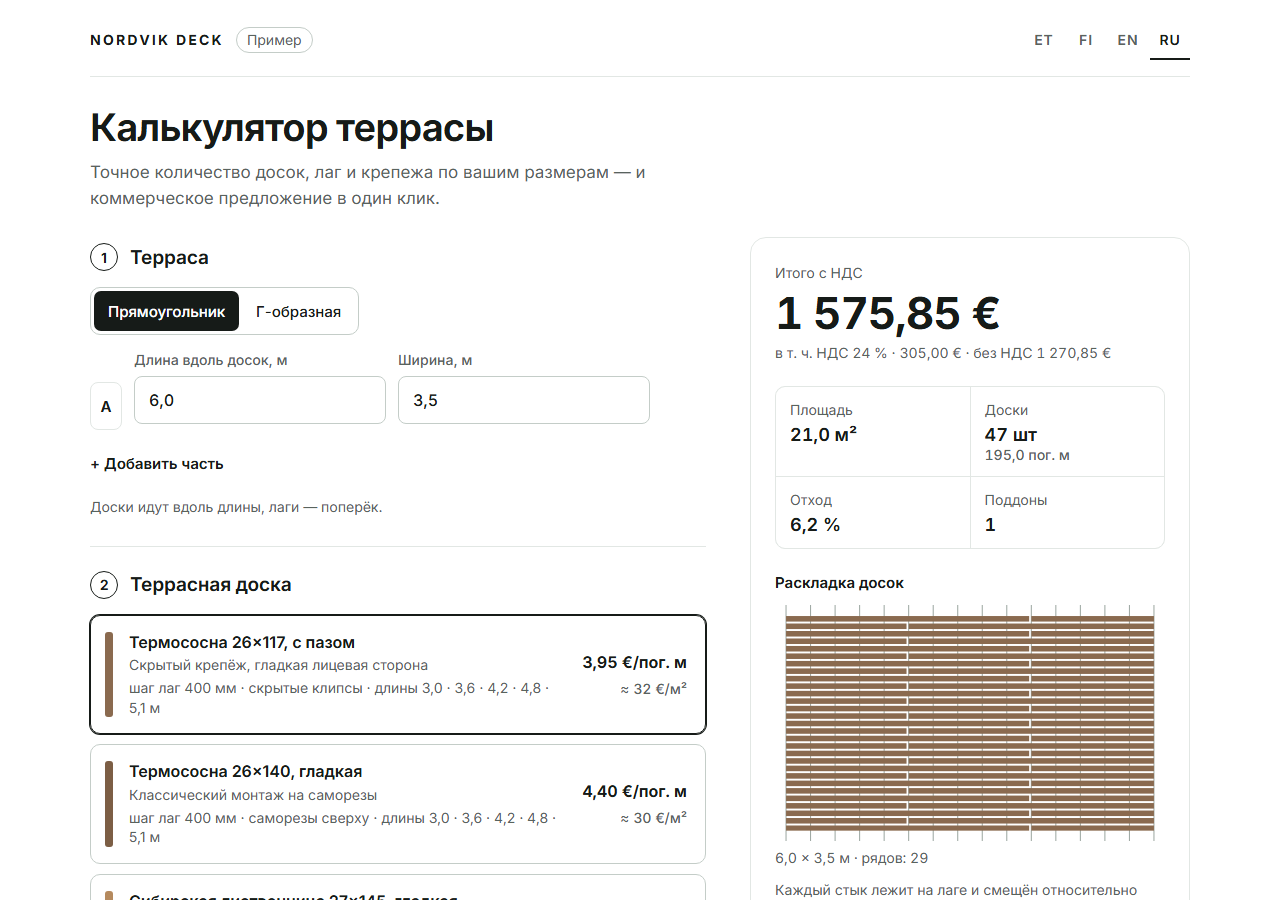Image resolution: width=1280 pixels, height=900 pixels.
Task: Edit the Длина вдоль досок field
Action: pos(260,400)
